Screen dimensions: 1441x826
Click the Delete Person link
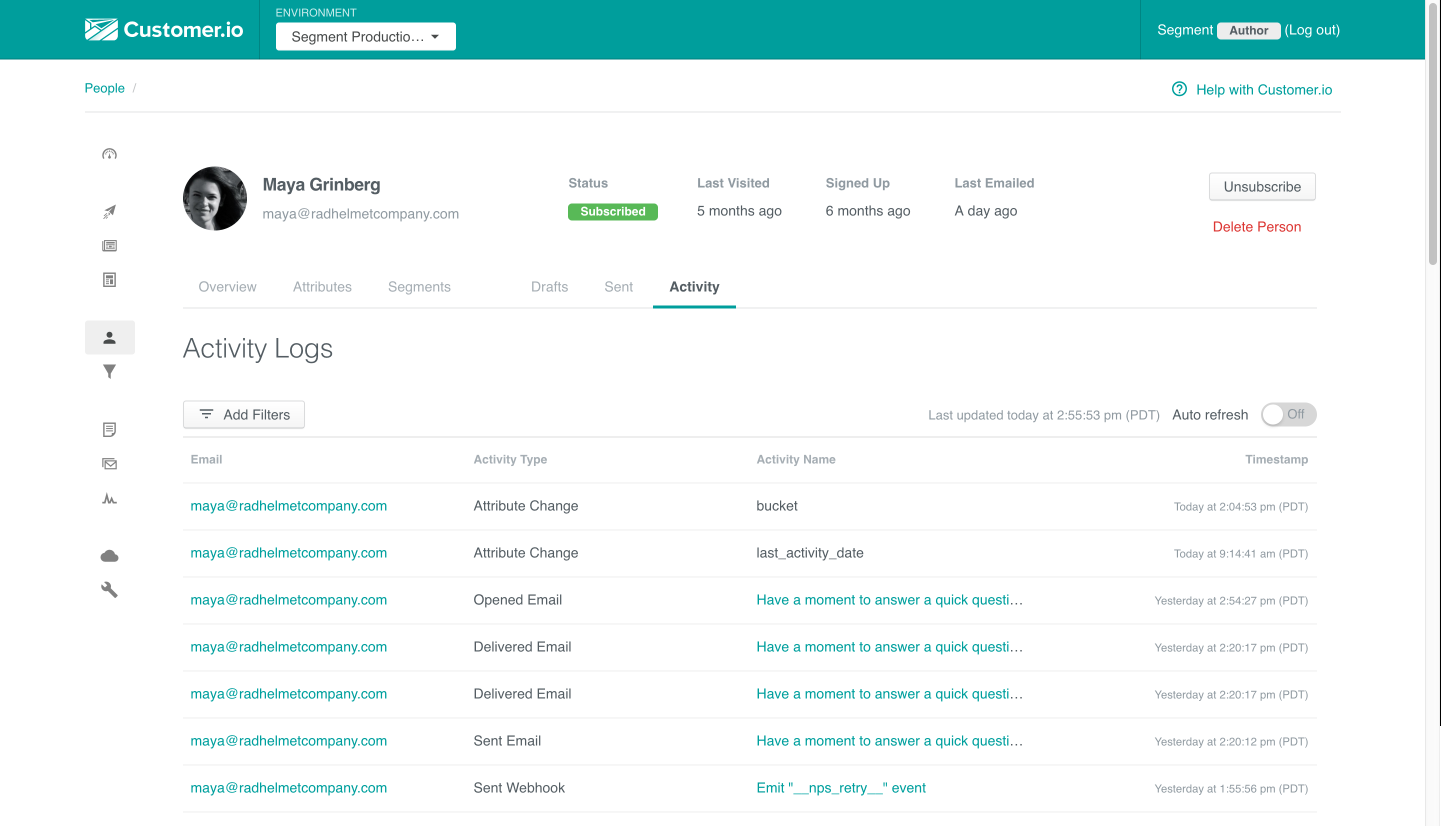(1257, 227)
